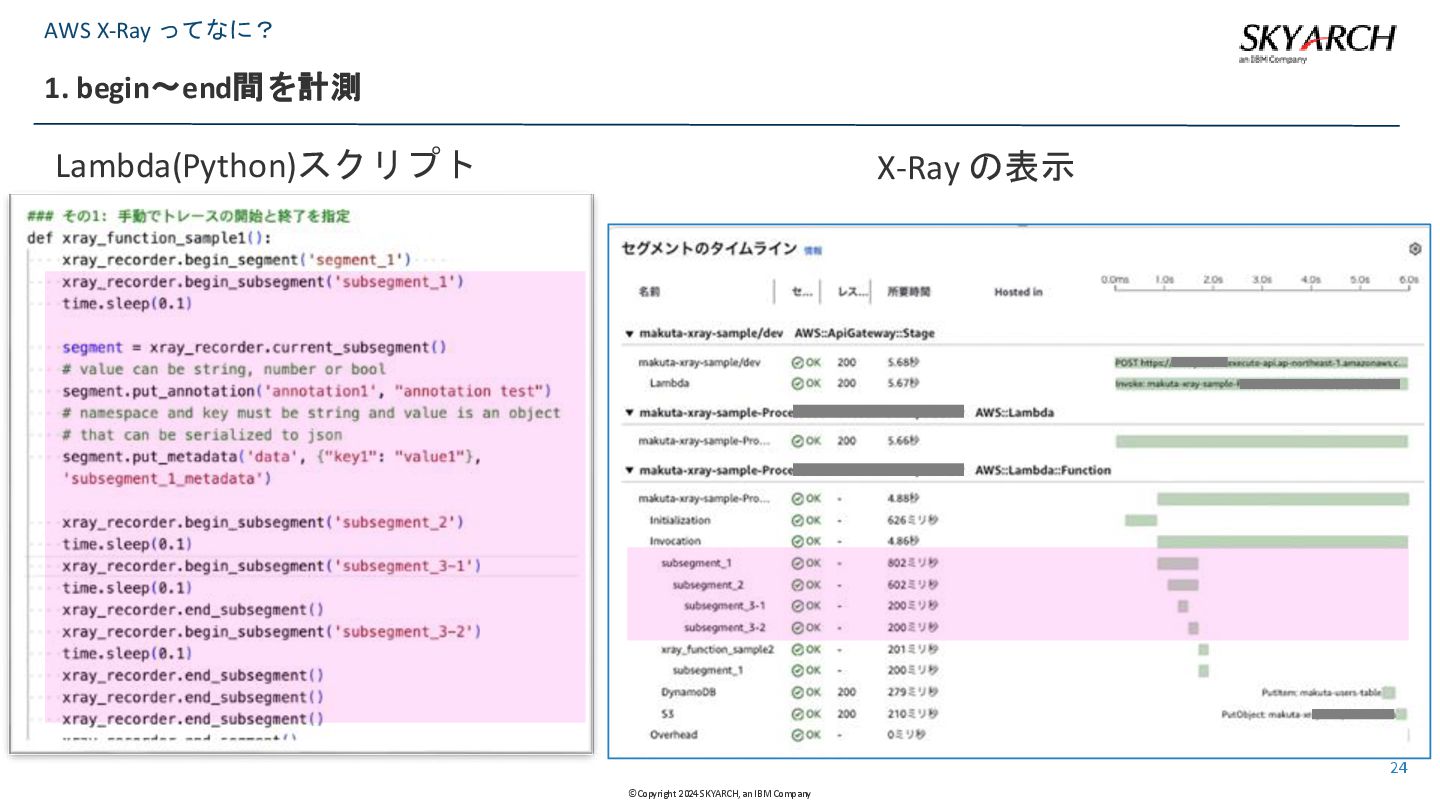Click the segment.put_annotation code line

[306, 391]
